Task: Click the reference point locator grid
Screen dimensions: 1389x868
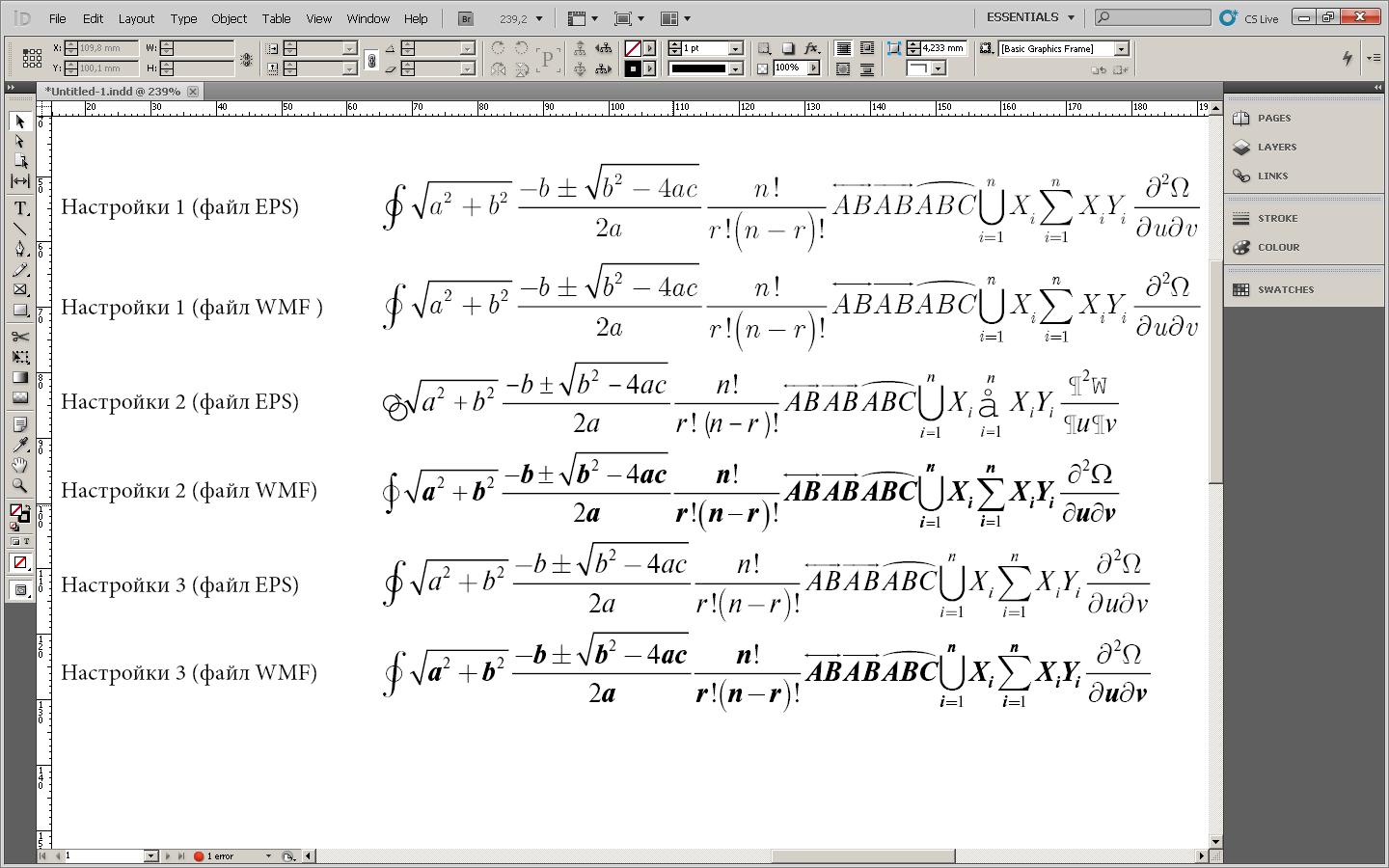Action: tap(32, 58)
